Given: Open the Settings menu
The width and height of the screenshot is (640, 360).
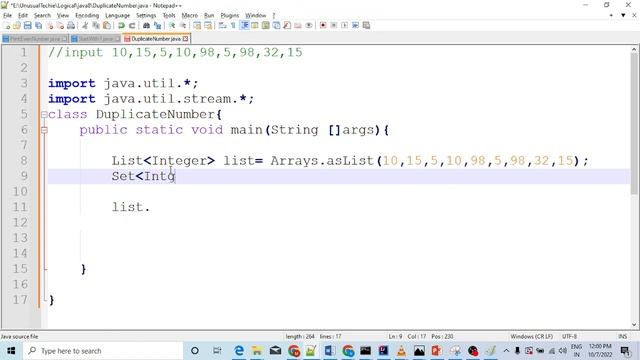Looking at the screenshot, I should [x=146, y=16].
